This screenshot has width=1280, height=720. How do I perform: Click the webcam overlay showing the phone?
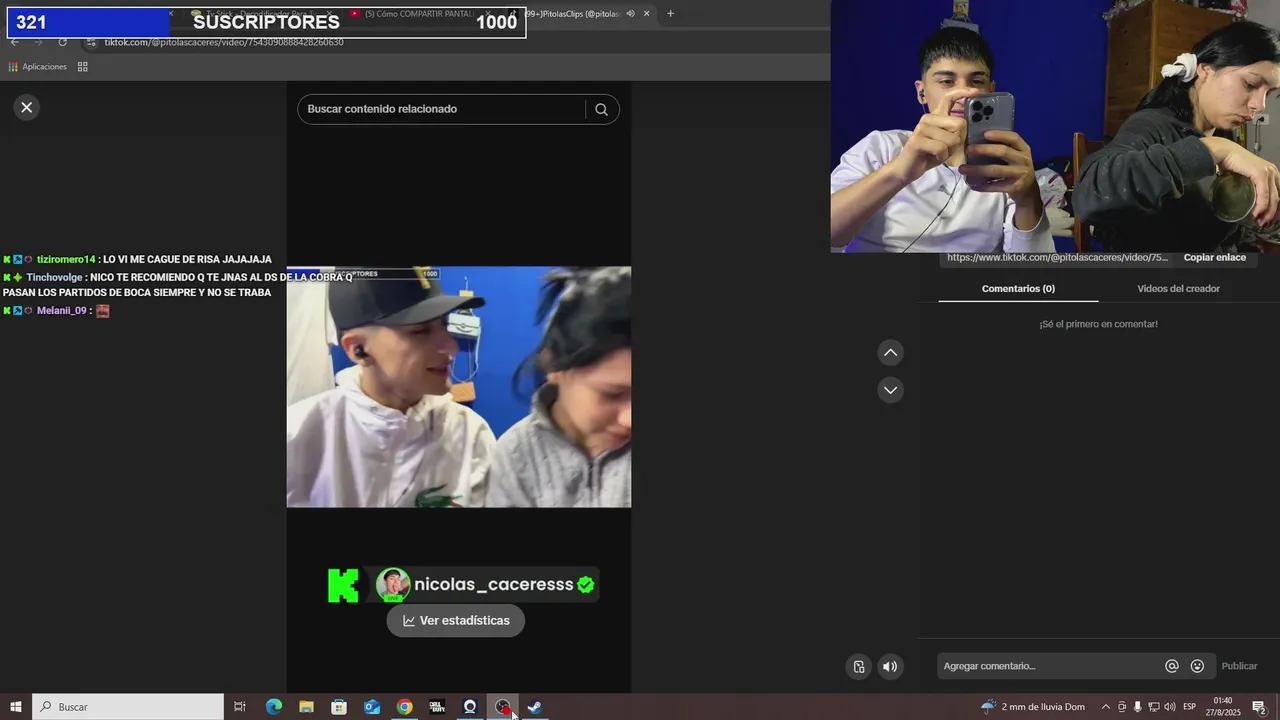click(1055, 126)
